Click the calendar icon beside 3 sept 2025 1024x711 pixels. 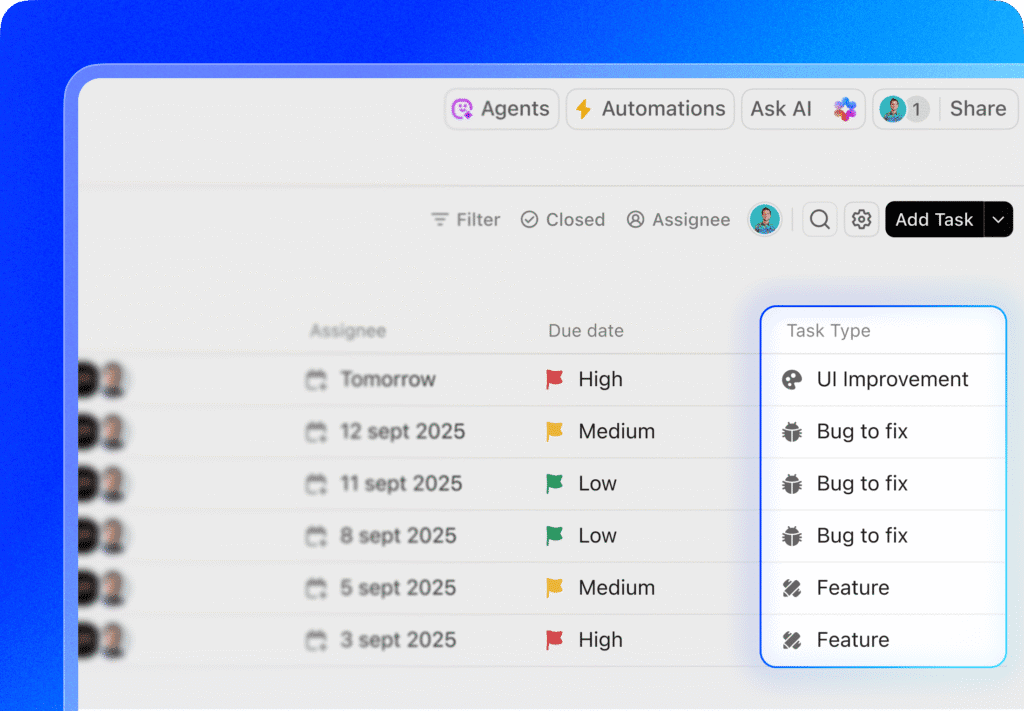pos(316,640)
